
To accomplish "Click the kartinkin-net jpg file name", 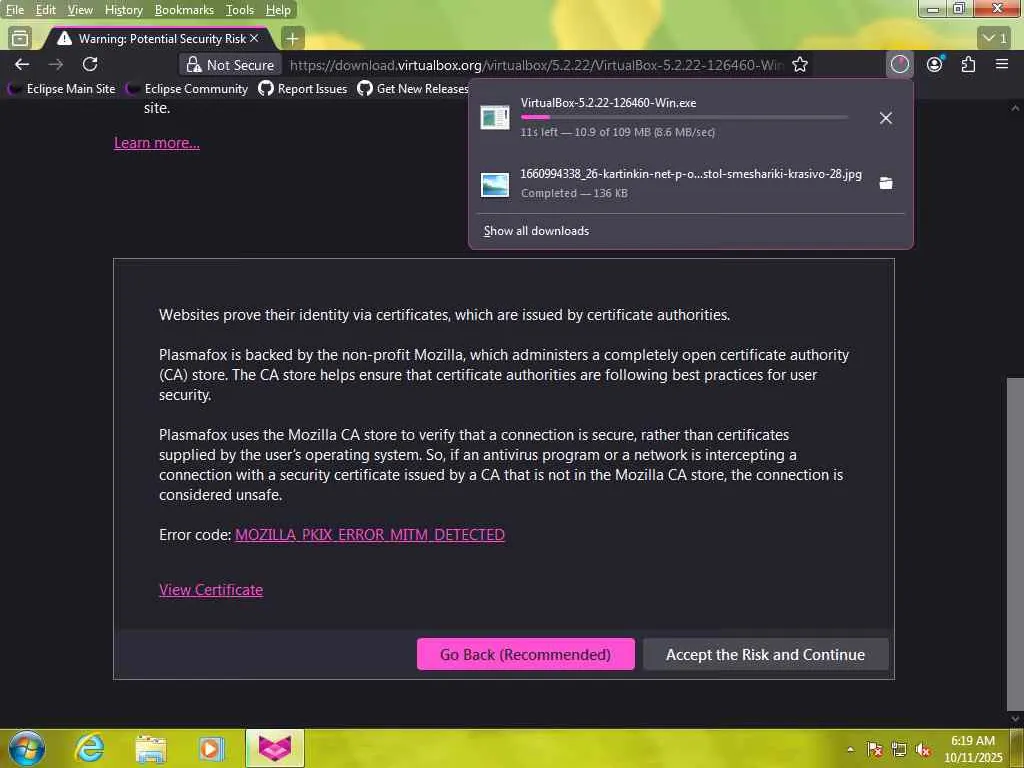I will pos(691,174).
